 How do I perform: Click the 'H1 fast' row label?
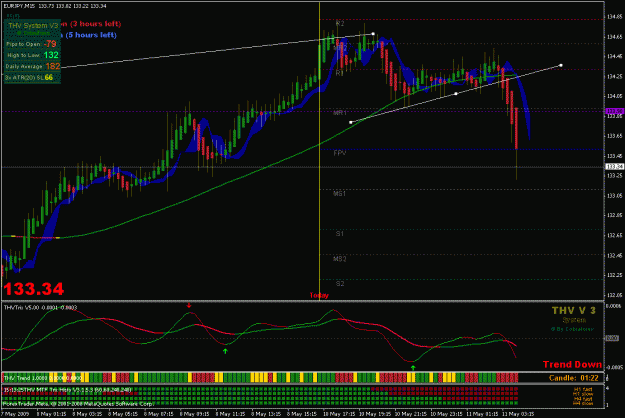click(583, 389)
